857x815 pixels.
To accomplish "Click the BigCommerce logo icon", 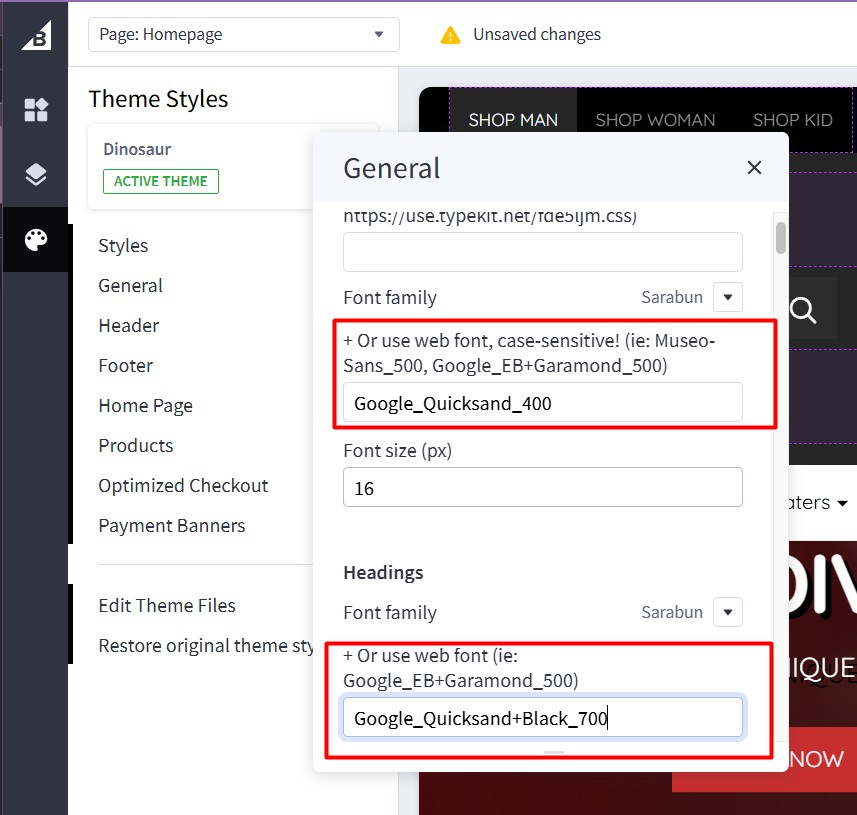I will [x=37, y=36].
